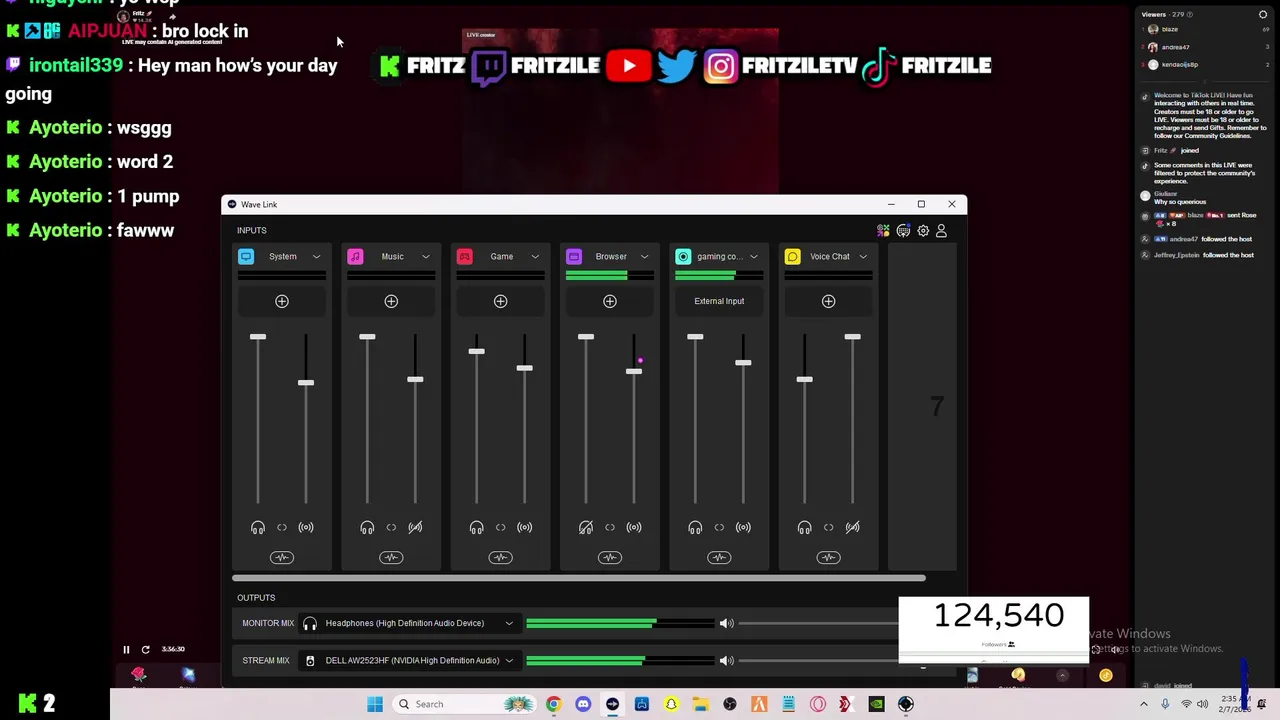Click the teal gaming co... channel icon
Viewport: 1280px width, 720px height.
click(x=683, y=256)
